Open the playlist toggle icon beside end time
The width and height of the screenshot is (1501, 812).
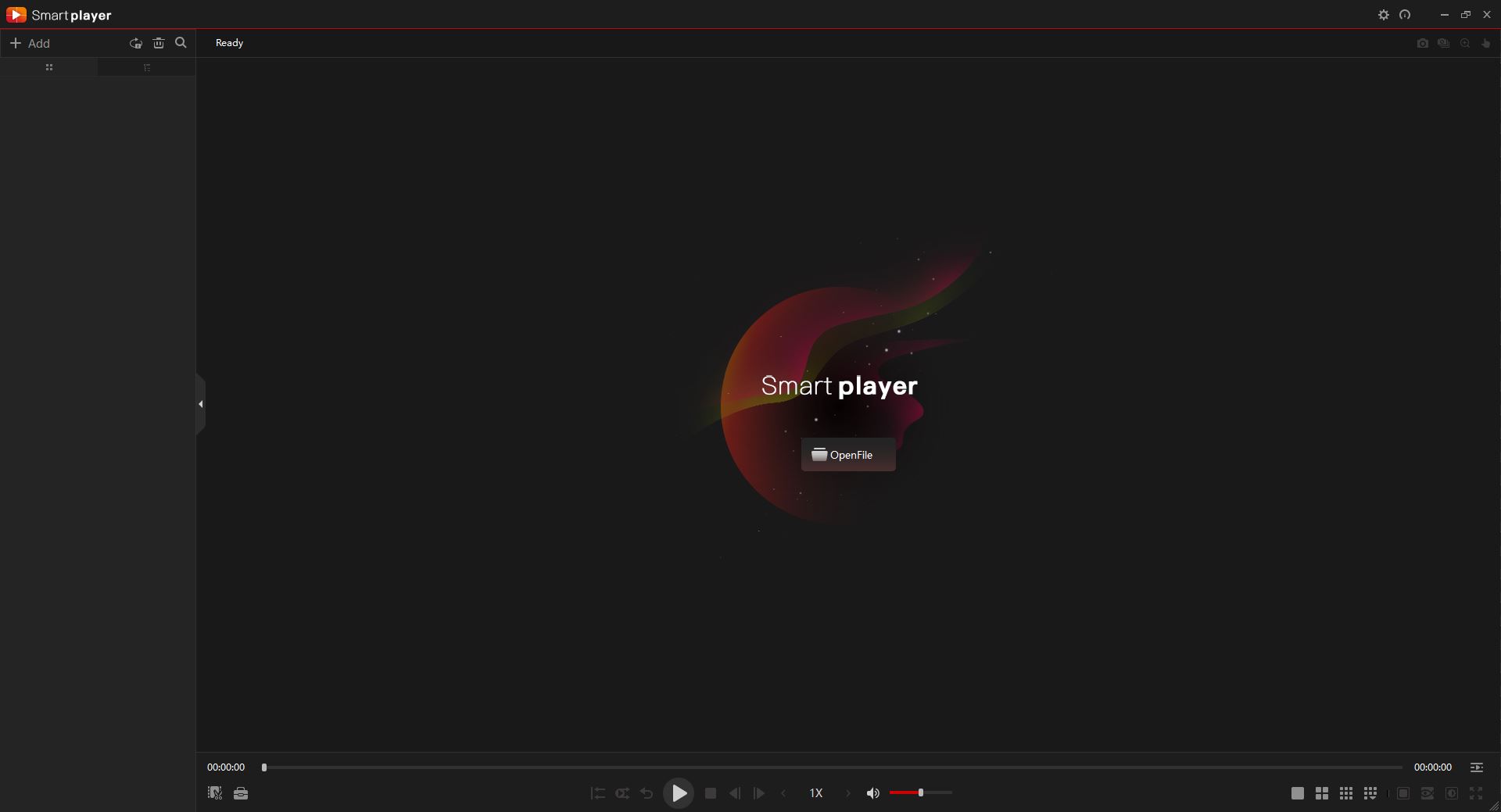click(1477, 767)
